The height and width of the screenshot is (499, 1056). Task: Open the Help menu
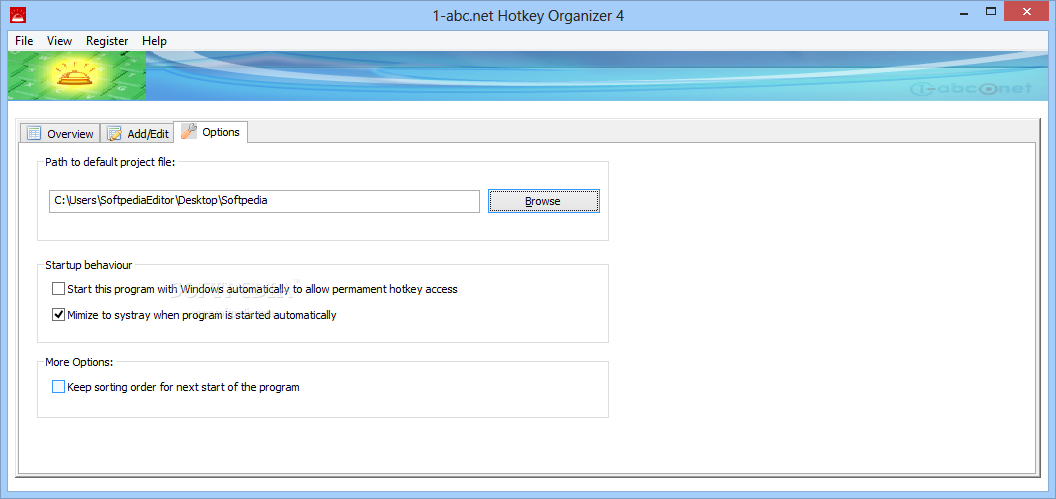coord(154,41)
